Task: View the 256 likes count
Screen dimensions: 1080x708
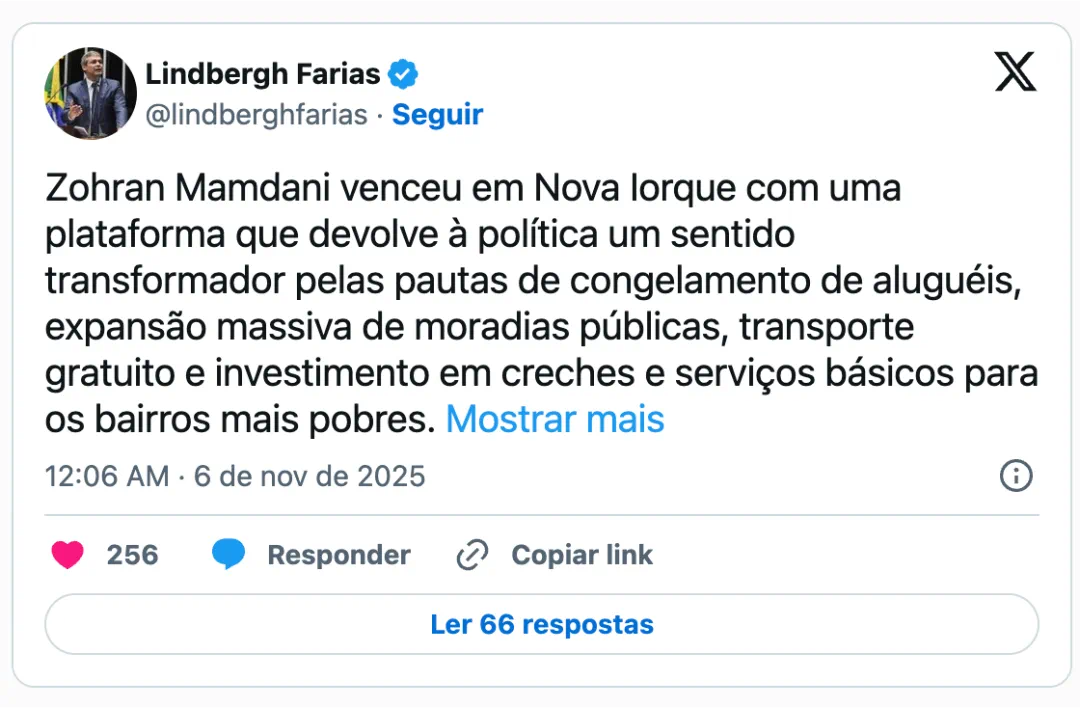Action: 132,555
